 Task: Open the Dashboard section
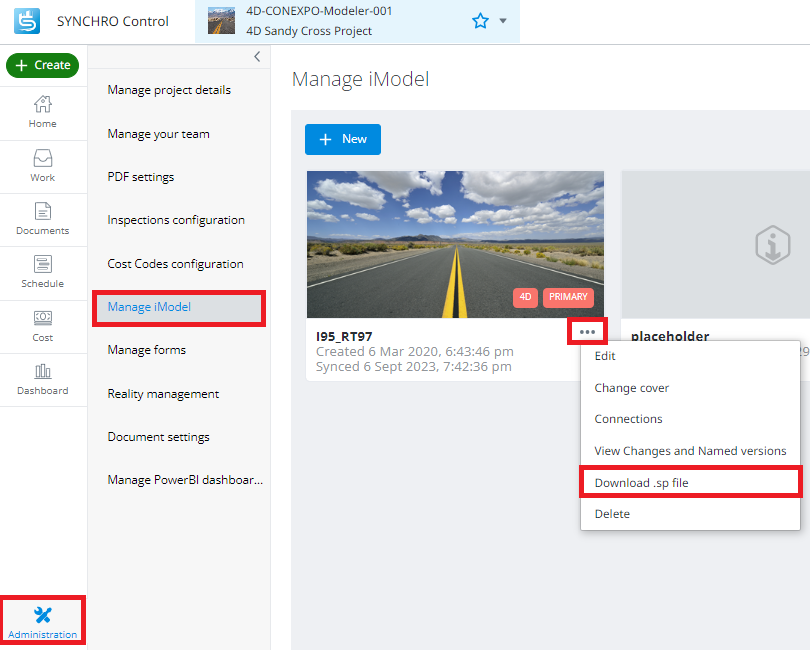tap(43, 379)
